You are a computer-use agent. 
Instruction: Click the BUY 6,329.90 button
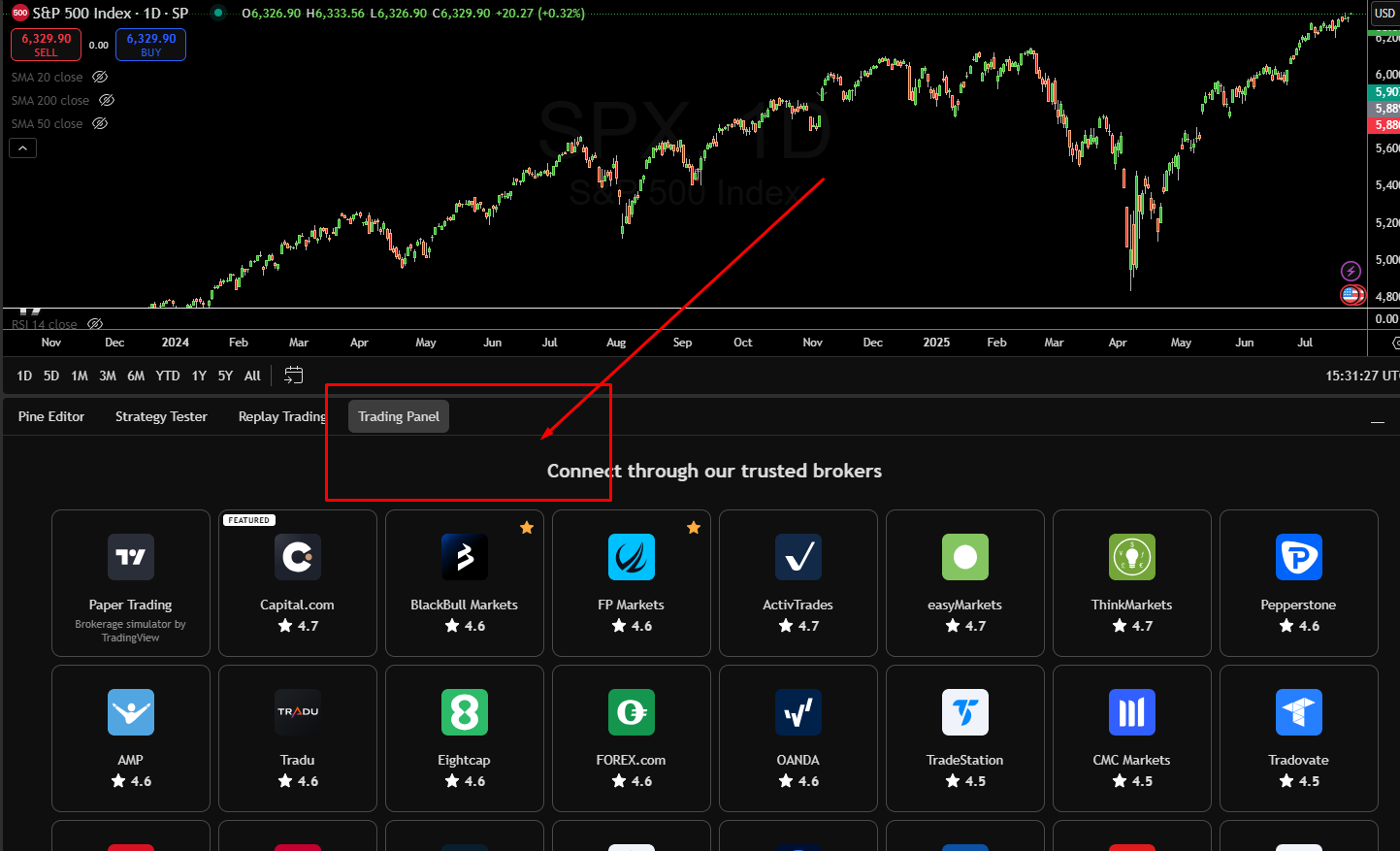(150, 44)
